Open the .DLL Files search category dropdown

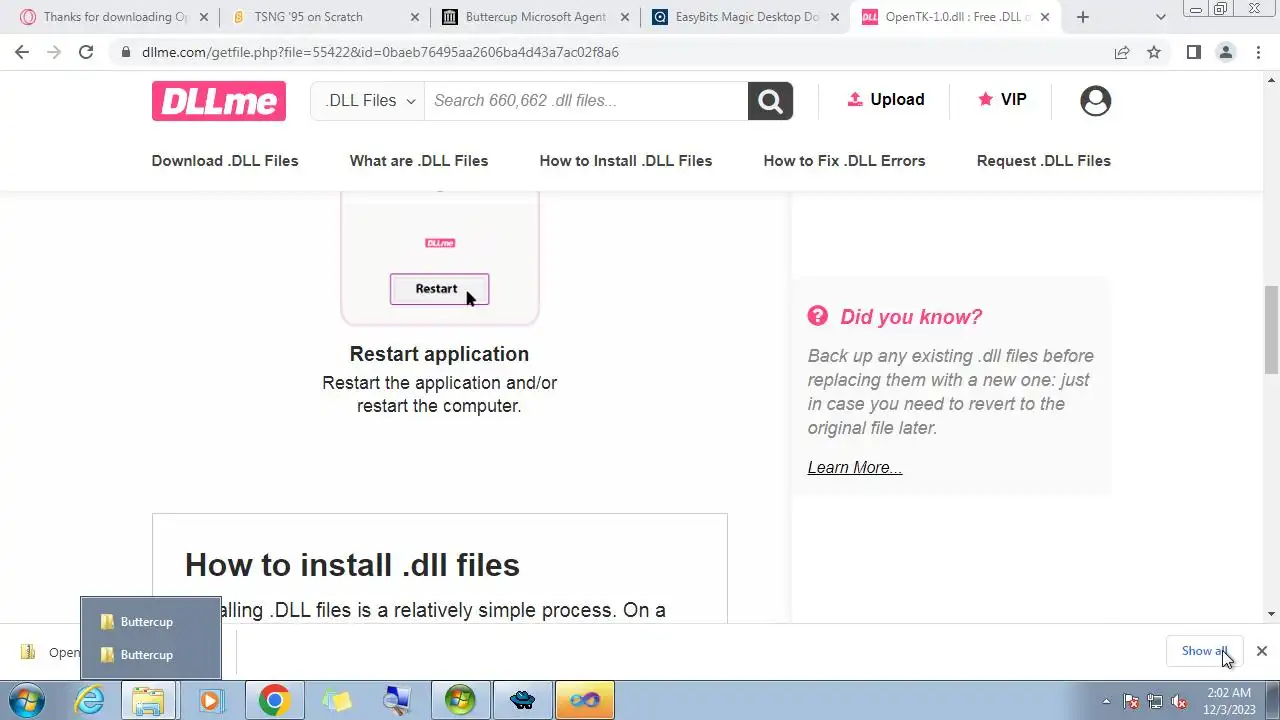[x=368, y=100]
